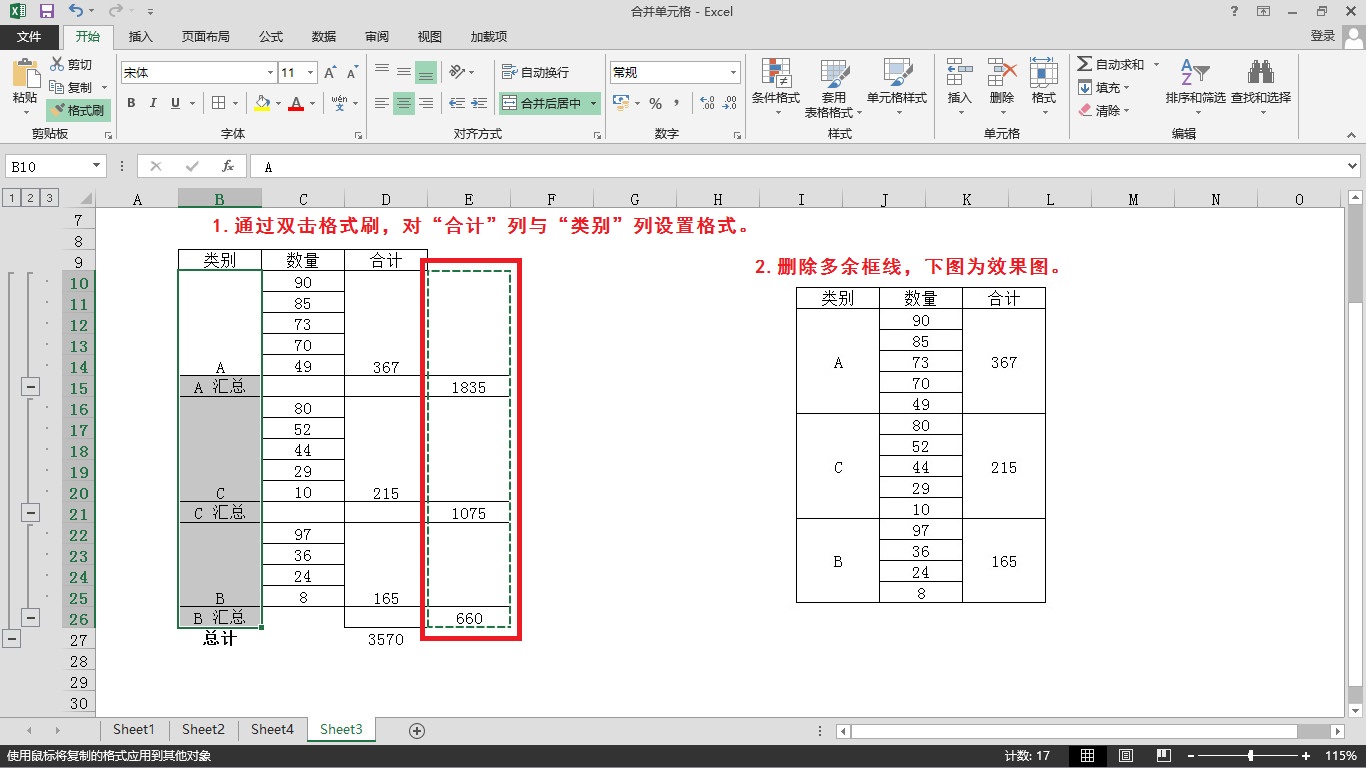Apply percent style with % icon
Viewport: 1366px width, 768px height.
656,103
